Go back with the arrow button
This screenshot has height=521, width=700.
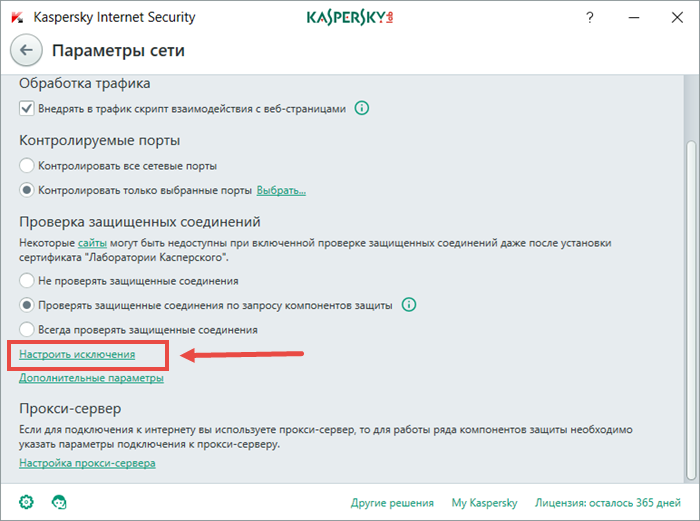pyautogui.click(x=26, y=50)
